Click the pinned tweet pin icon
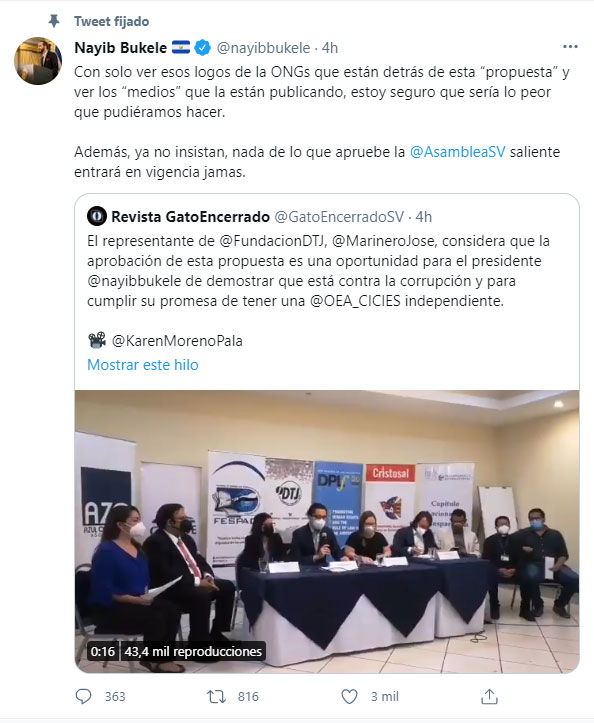The width and height of the screenshot is (594, 723). click(54, 21)
